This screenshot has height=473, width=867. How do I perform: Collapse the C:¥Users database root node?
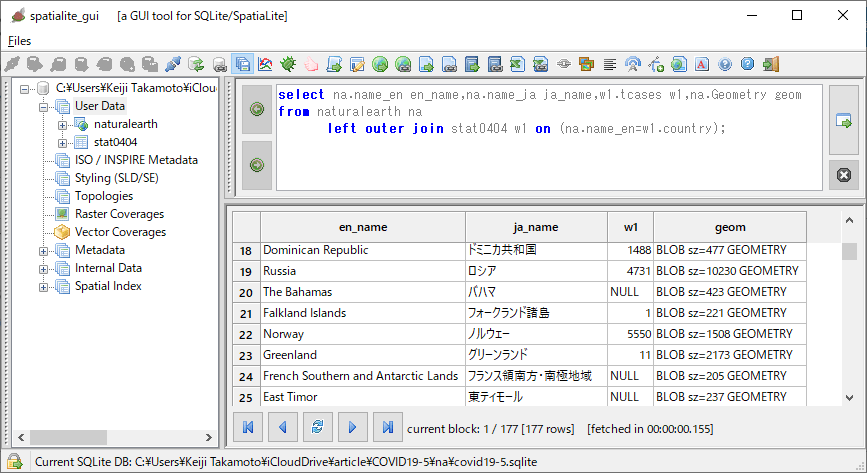24,89
